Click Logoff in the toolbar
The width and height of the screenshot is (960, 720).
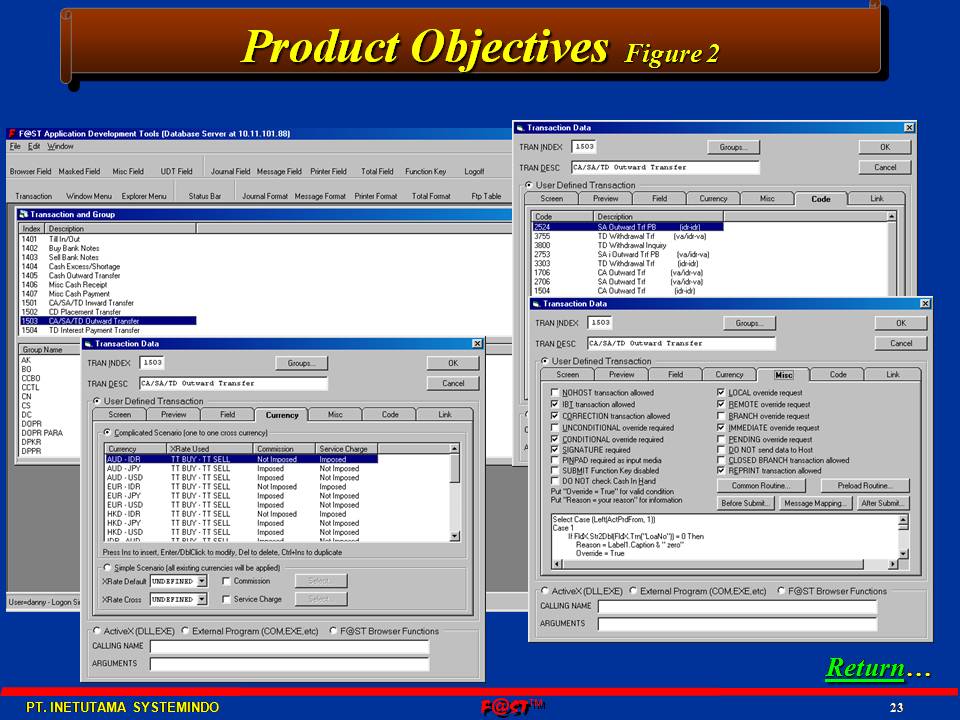474,171
